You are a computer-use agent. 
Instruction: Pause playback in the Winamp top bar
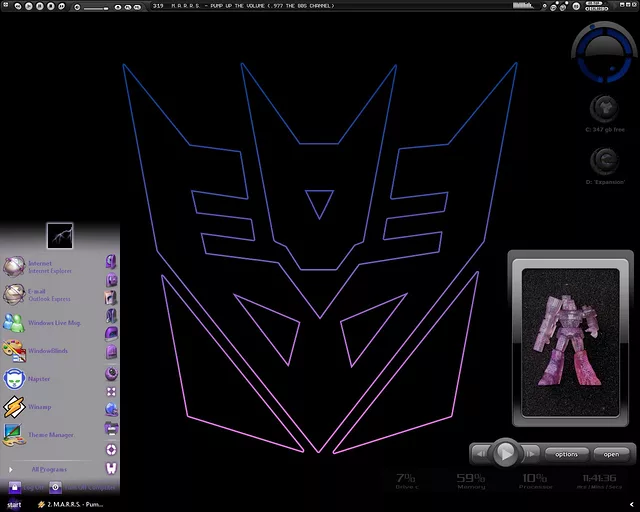(40, 6)
